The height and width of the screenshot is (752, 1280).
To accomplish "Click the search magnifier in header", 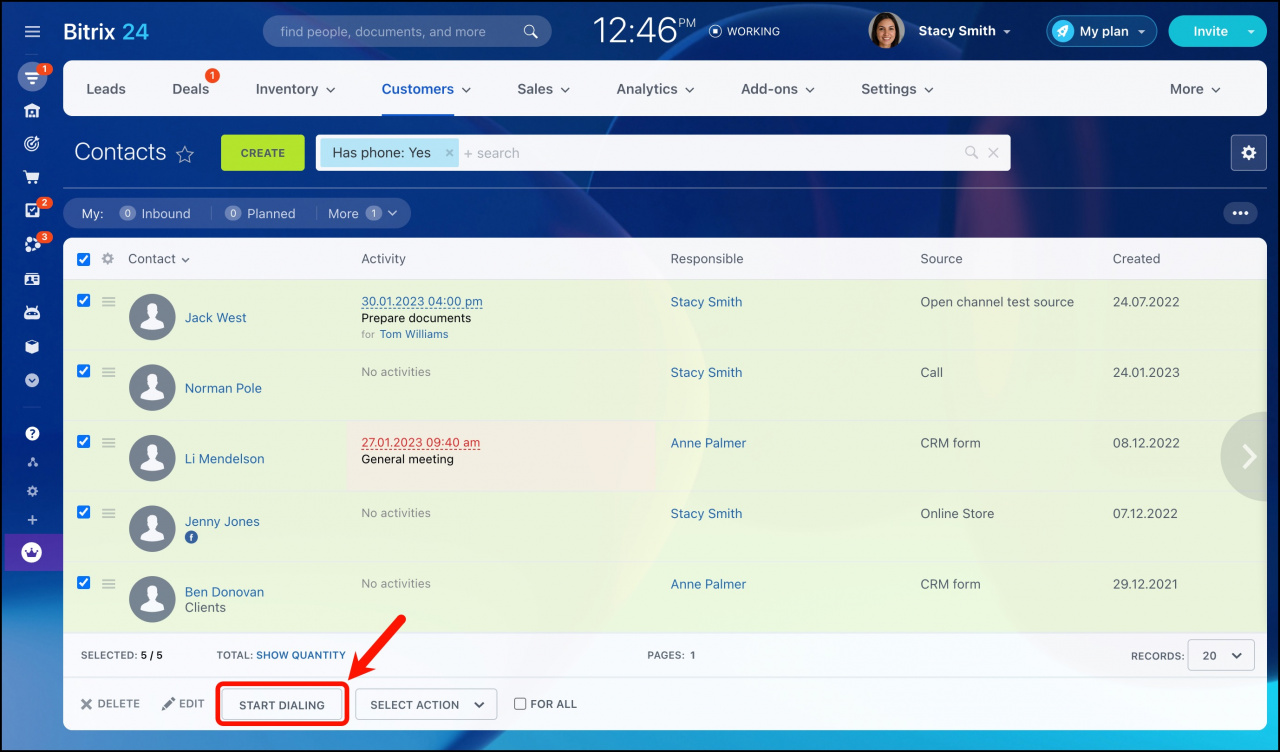I will point(531,32).
